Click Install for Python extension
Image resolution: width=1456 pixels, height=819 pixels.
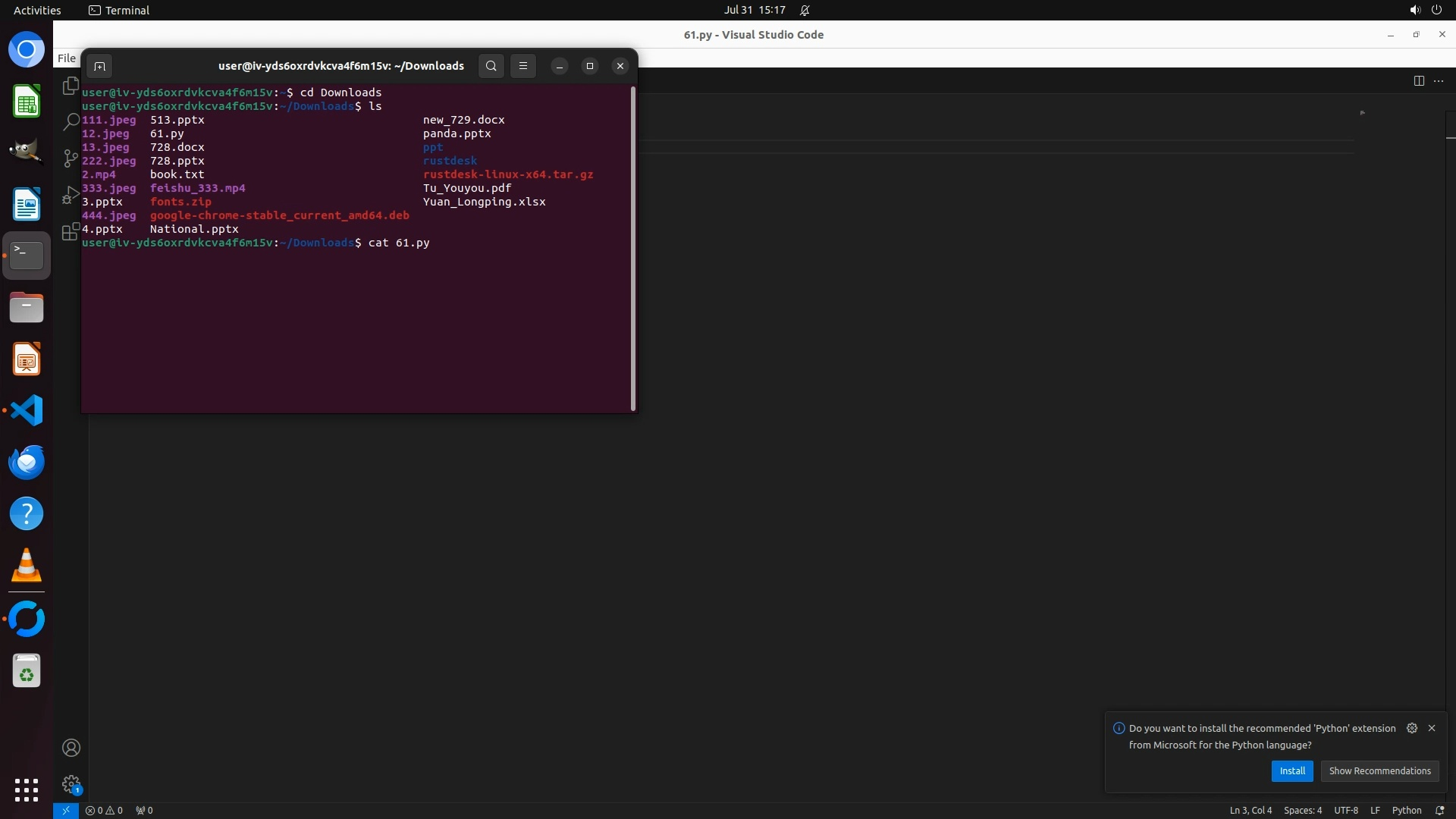pos(1292,771)
